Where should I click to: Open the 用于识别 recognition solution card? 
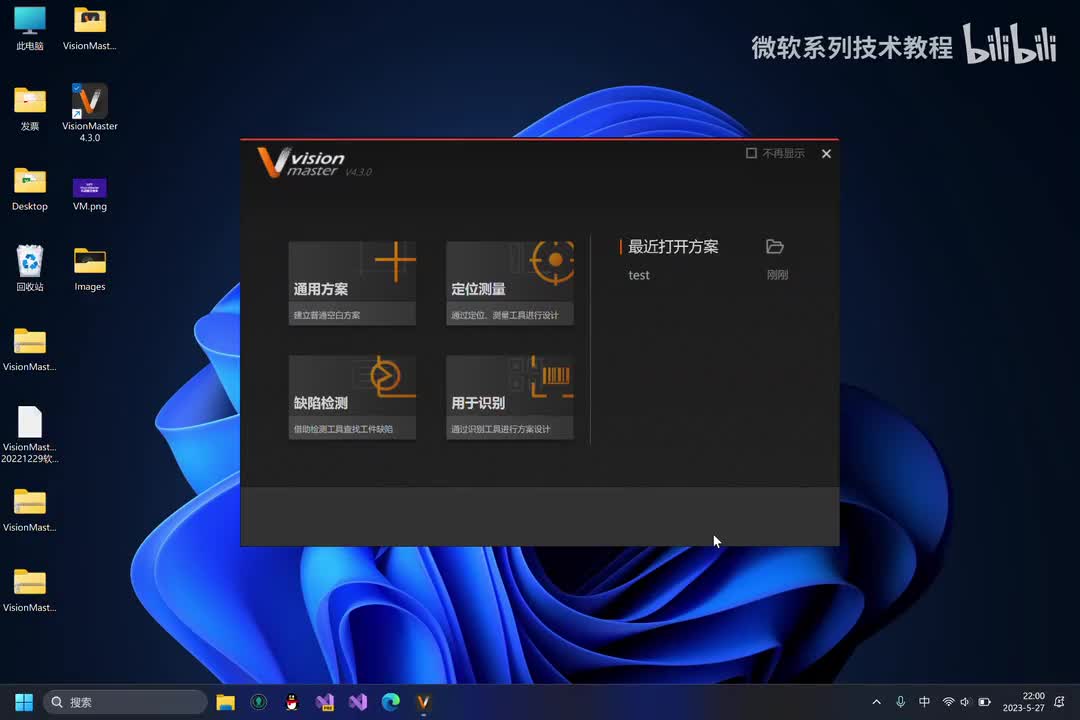pos(510,397)
